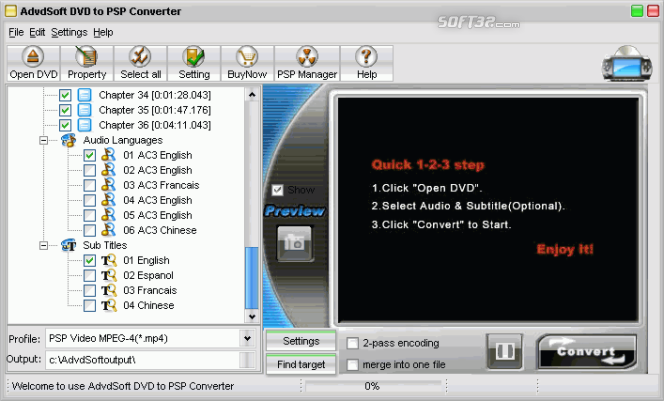Click the Find target button

click(301, 365)
